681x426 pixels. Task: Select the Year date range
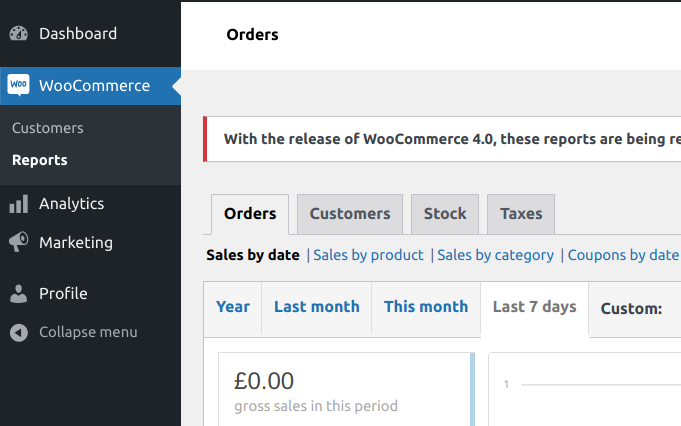233,307
